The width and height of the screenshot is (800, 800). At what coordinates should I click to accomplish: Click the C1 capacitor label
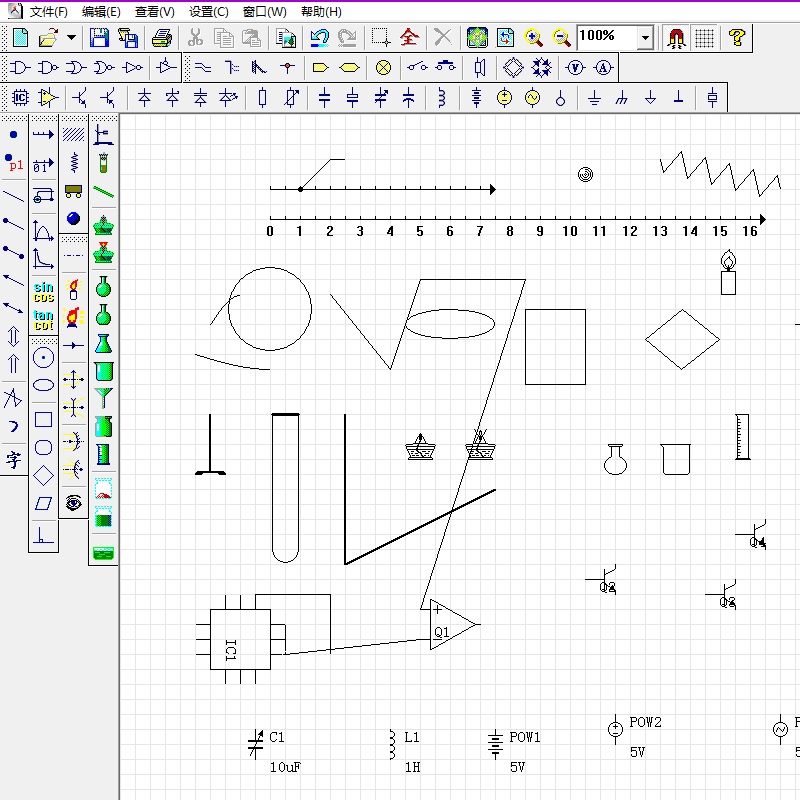click(x=277, y=737)
